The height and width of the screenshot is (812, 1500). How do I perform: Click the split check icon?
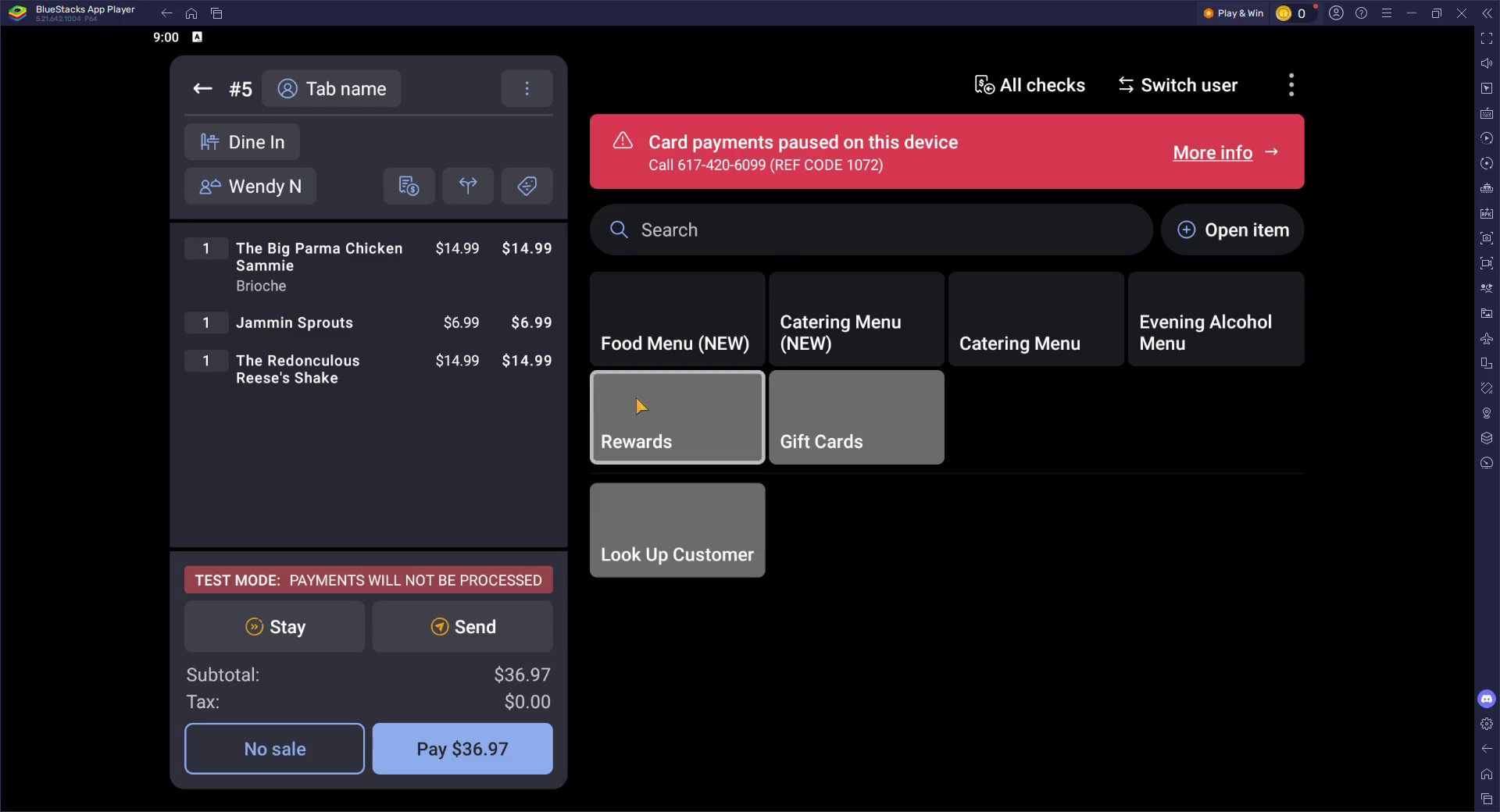pyautogui.click(x=467, y=186)
